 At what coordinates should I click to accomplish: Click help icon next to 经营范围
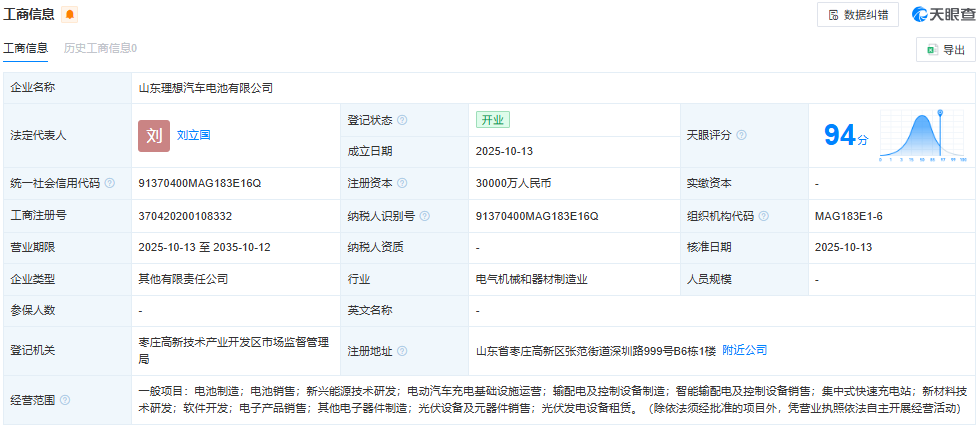point(65,400)
